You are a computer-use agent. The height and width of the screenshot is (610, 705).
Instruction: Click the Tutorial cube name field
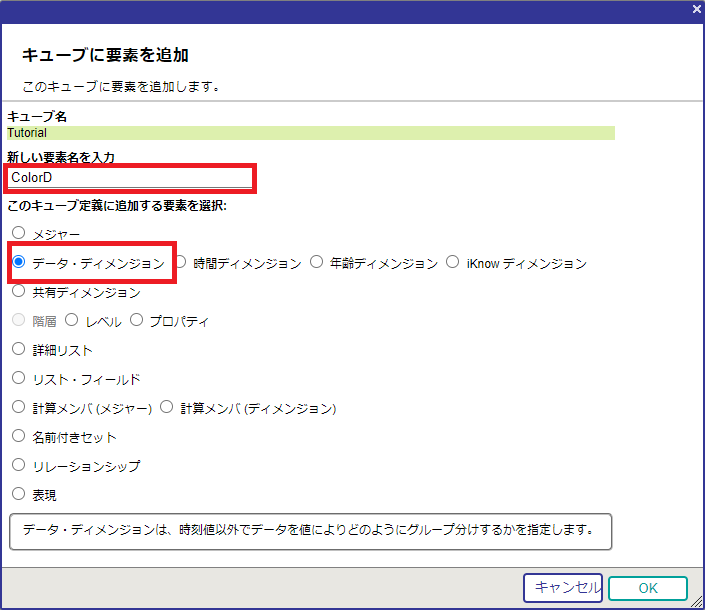click(x=310, y=132)
